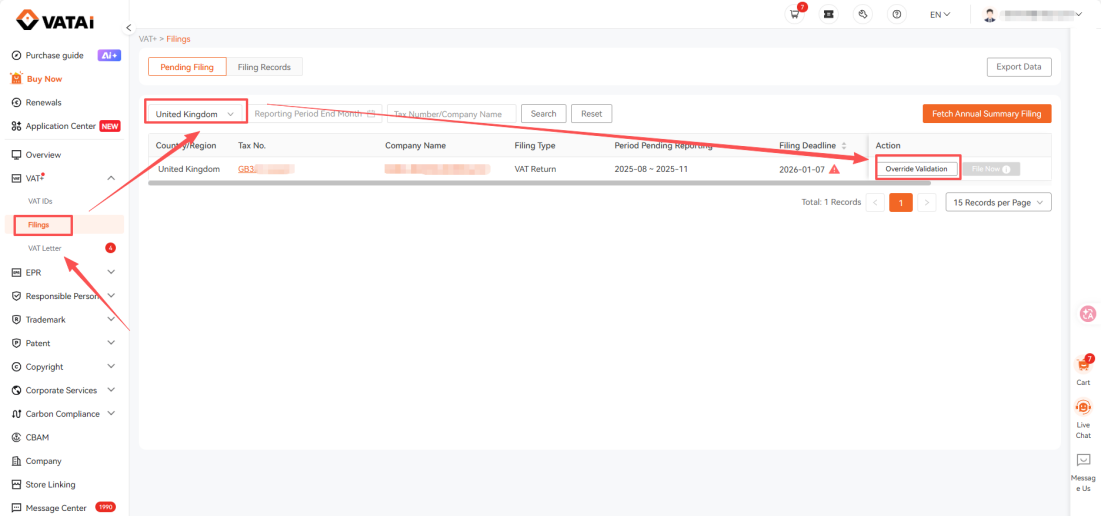This screenshot has width=1101, height=516.
Task: Go to previous page arrow in pagination
Action: click(876, 202)
